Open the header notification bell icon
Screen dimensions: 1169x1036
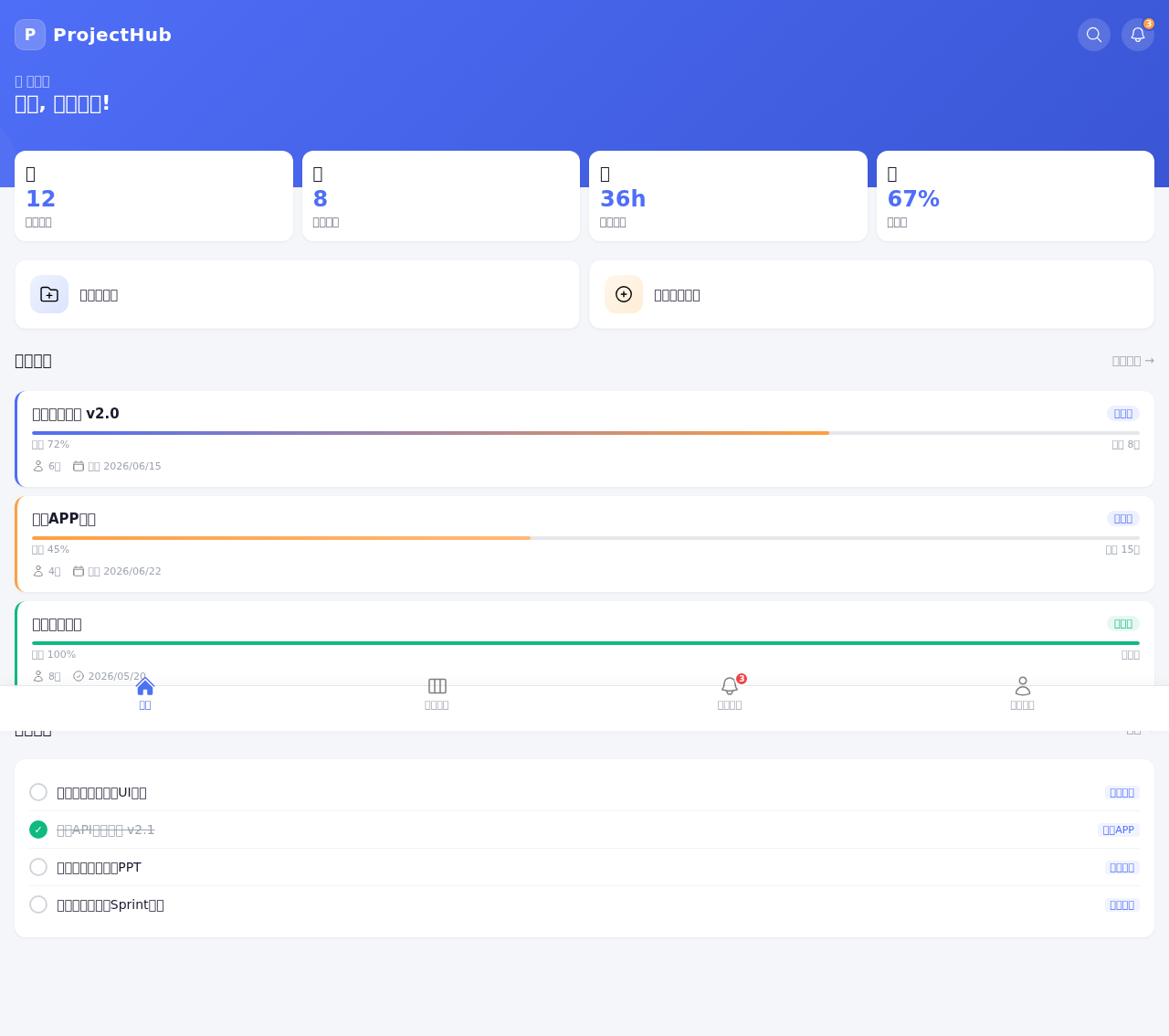point(1138,35)
